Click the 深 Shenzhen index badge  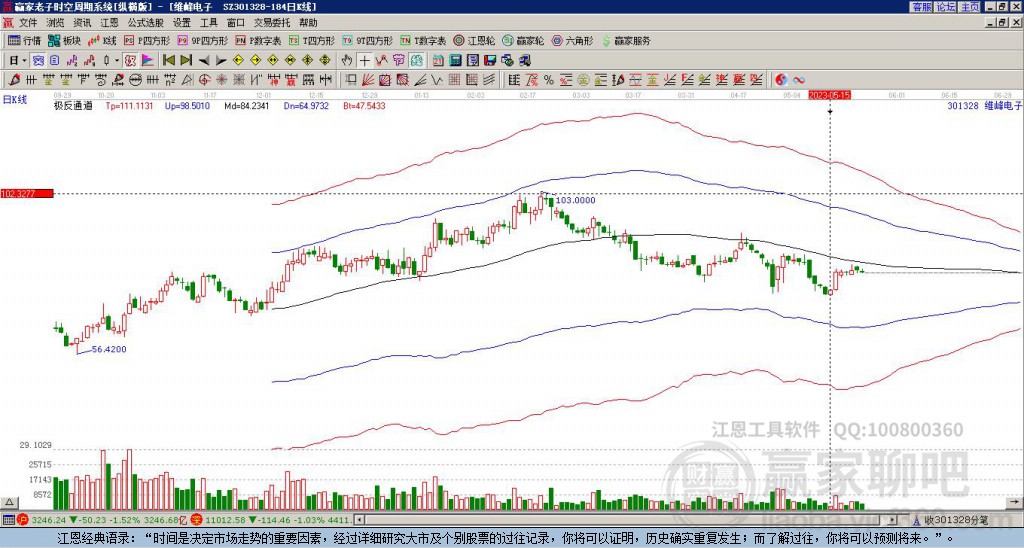click(199, 519)
